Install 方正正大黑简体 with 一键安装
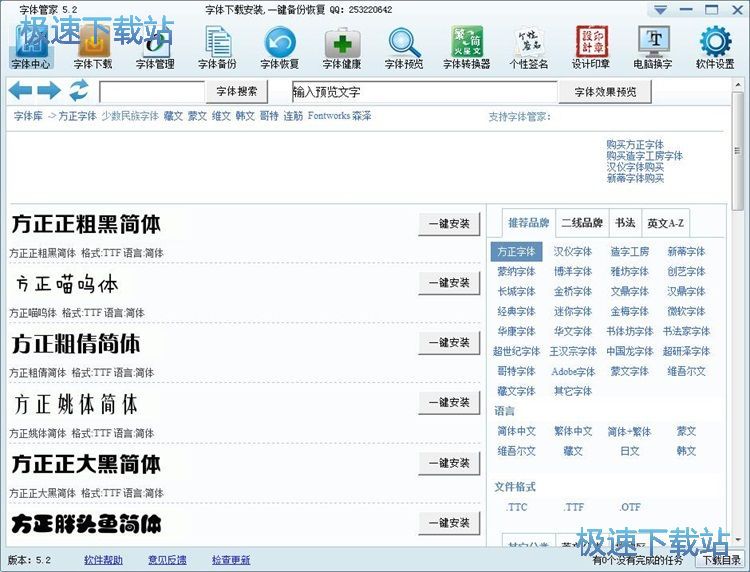 pos(449,463)
